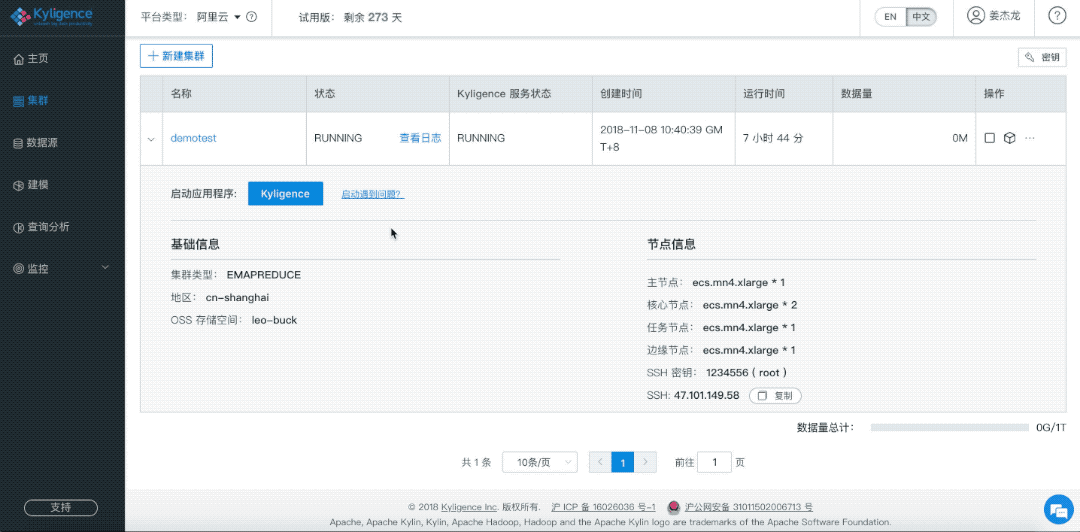This screenshot has height=532, width=1080.
Task: Copy the SSH address with 复制
Action: pyautogui.click(x=775, y=396)
